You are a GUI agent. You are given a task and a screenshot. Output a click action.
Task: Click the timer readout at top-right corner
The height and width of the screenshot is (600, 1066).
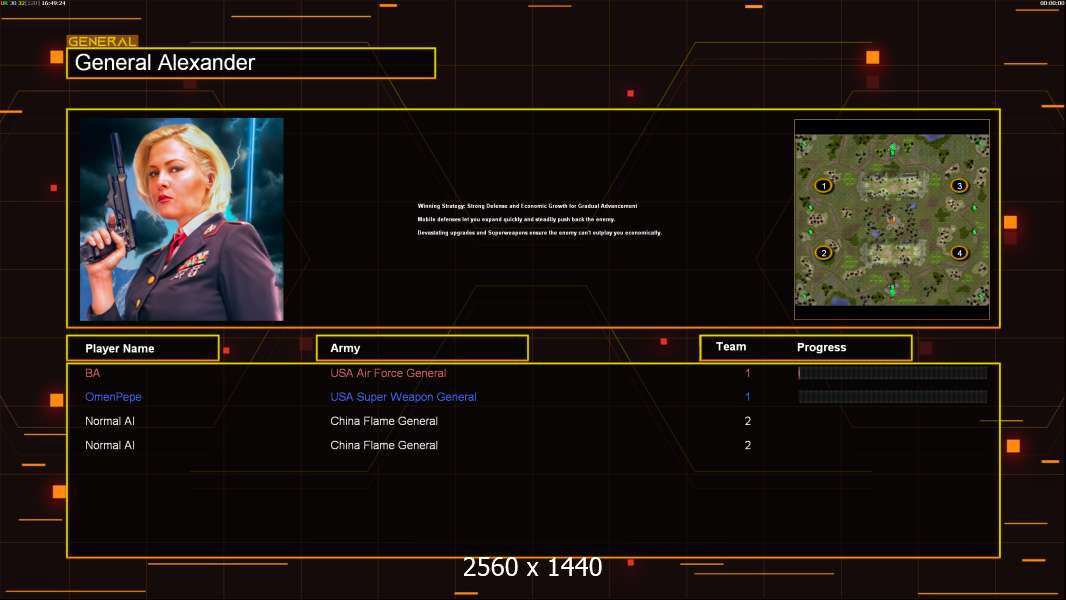[x=1052, y=3]
